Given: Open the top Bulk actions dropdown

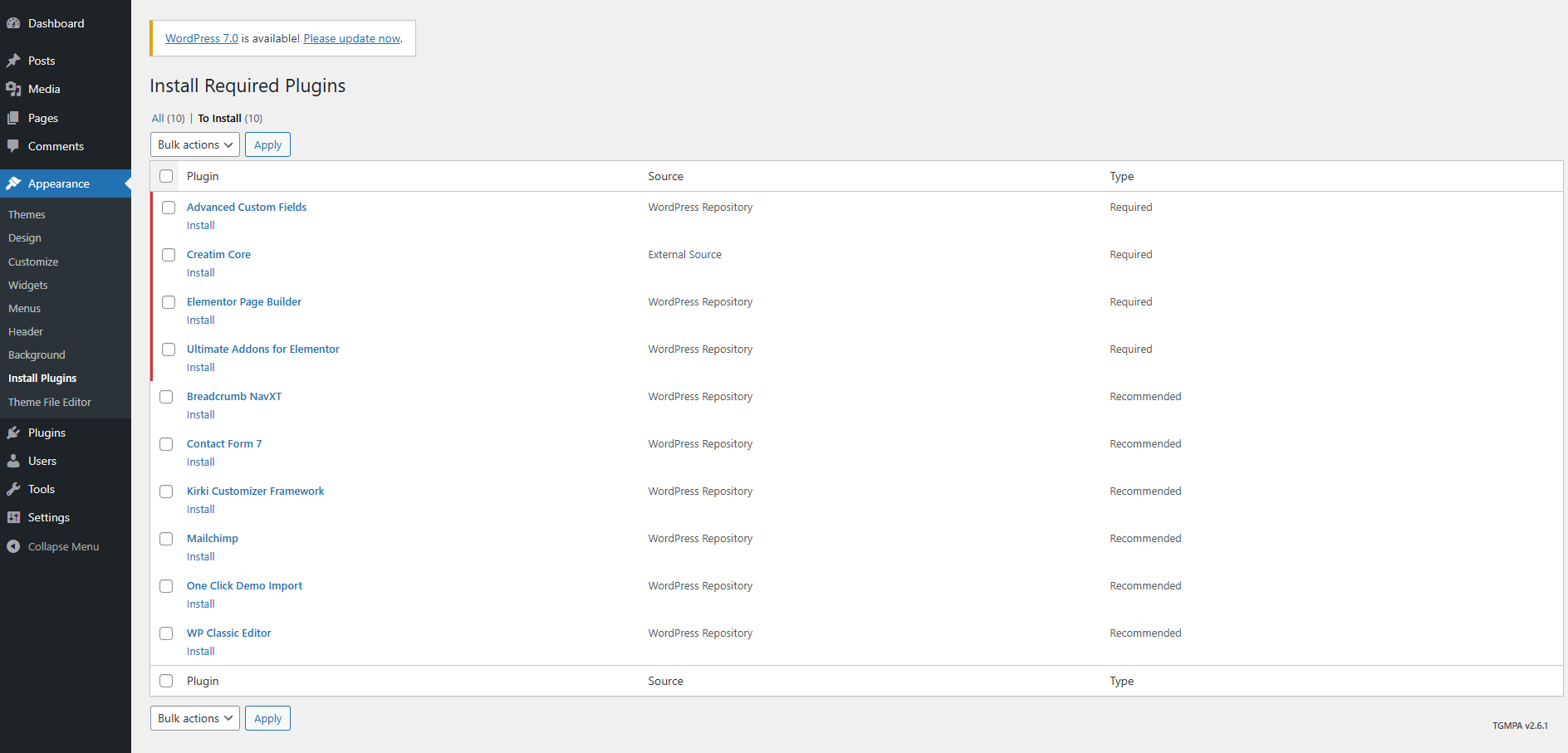Looking at the screenshot, I should (195, 144).
